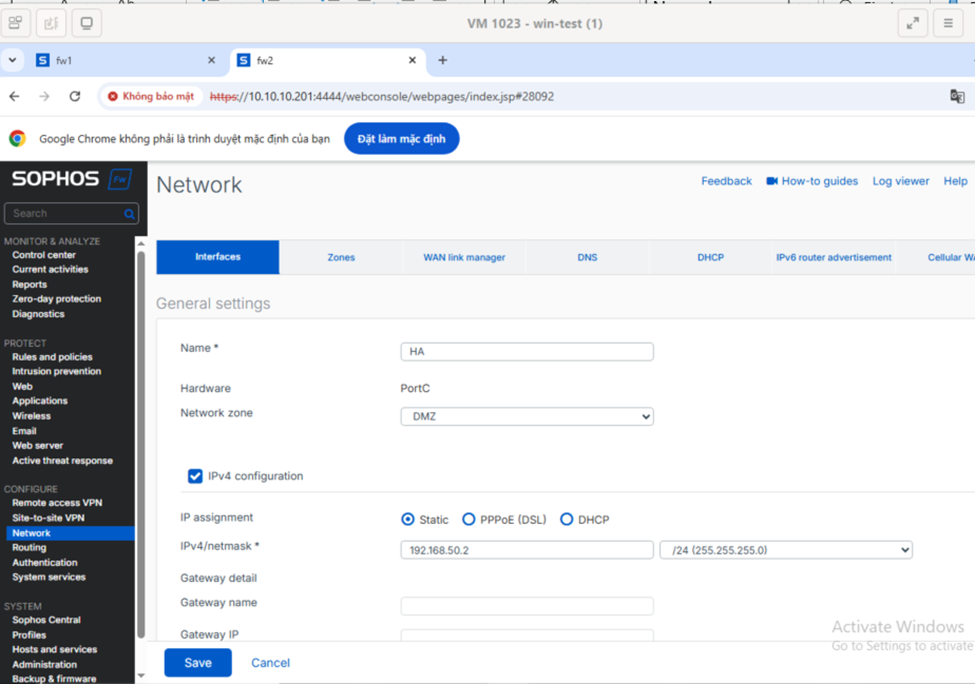The image size is (975, 684).
Task: Click the search magnifier icon in sidebar
Action: (x=129, y=214)
